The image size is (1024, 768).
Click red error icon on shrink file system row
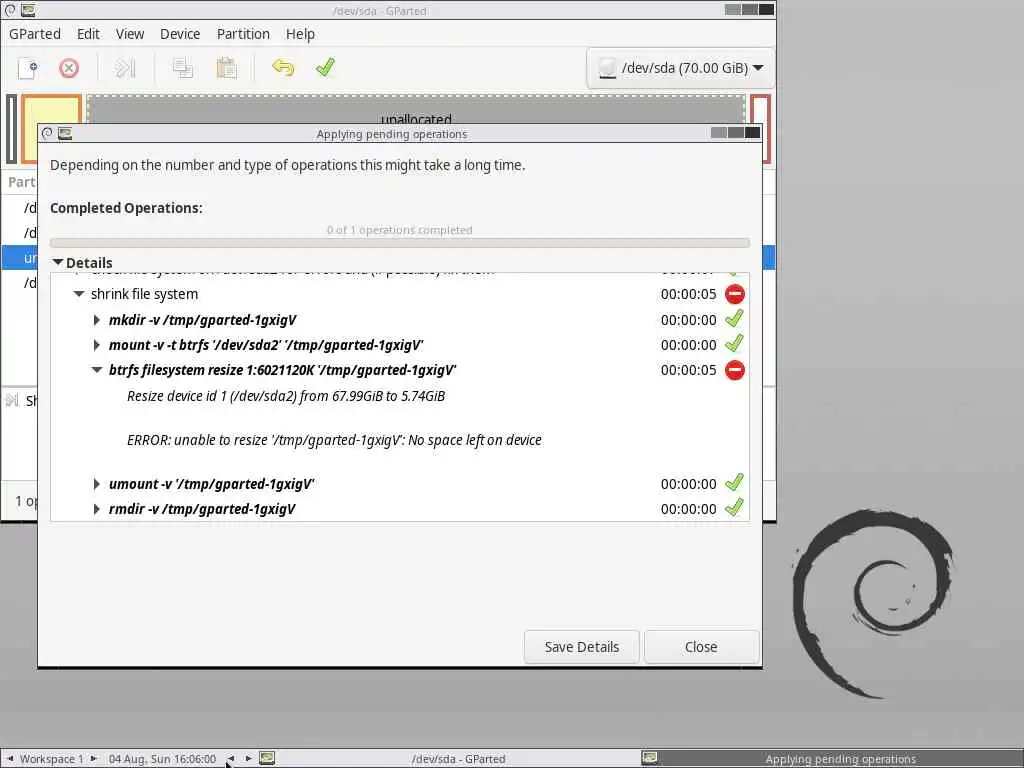tap(735, 294)
